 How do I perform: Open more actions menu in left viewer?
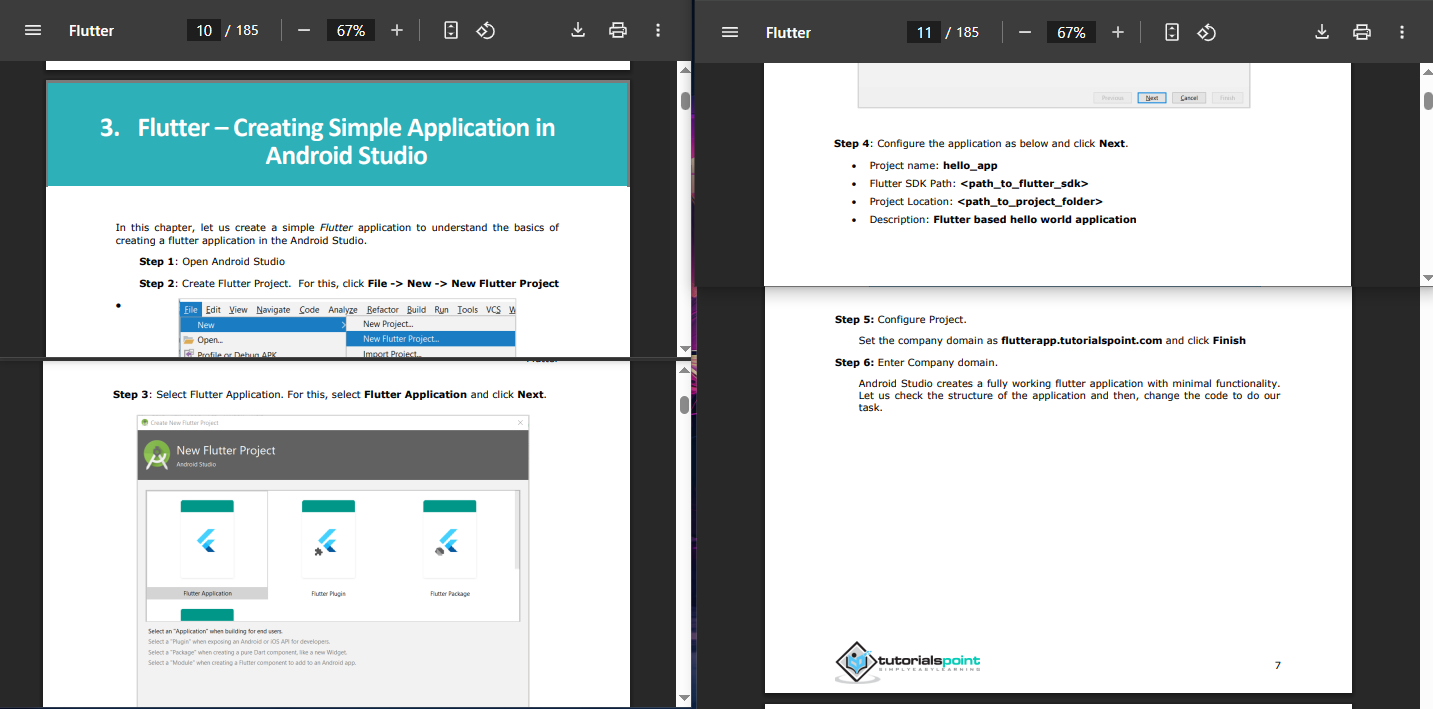[658, 30]
